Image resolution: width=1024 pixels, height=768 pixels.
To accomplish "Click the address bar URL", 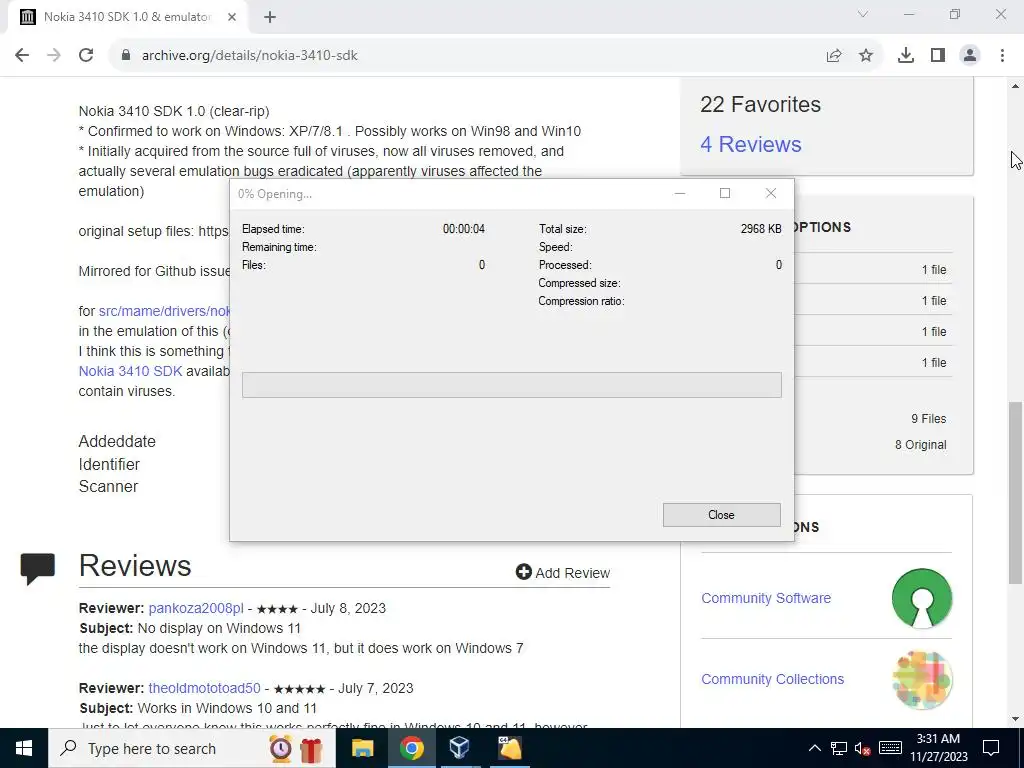I will [249, 56].
